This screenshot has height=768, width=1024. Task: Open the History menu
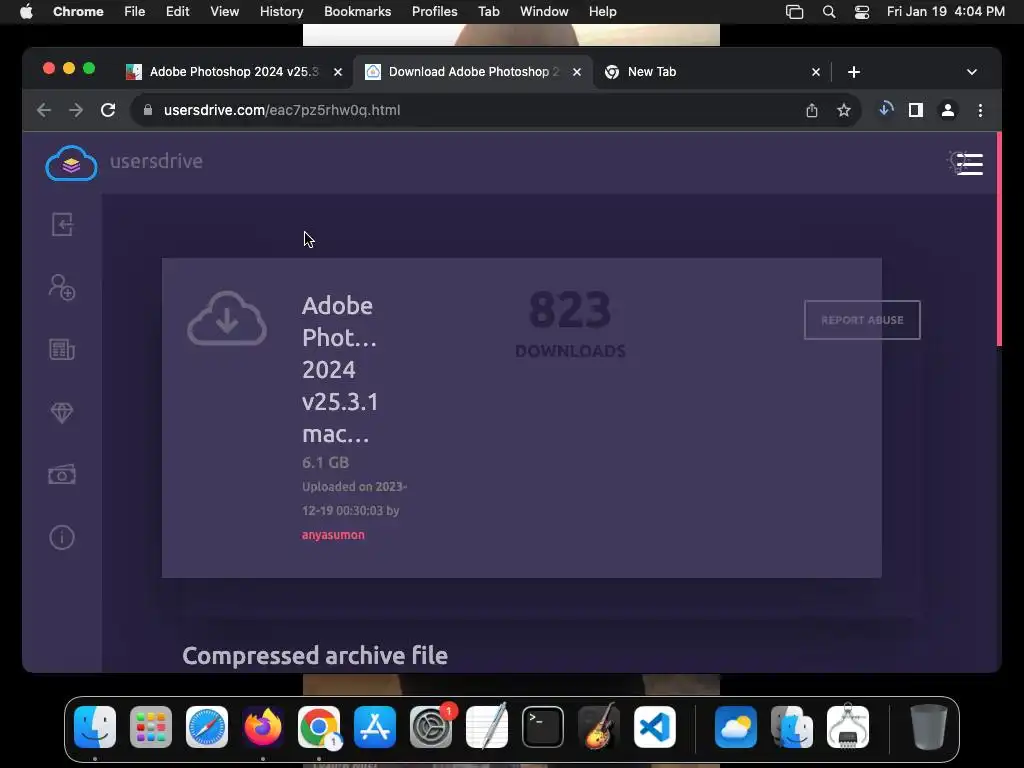tap(281, 12)
